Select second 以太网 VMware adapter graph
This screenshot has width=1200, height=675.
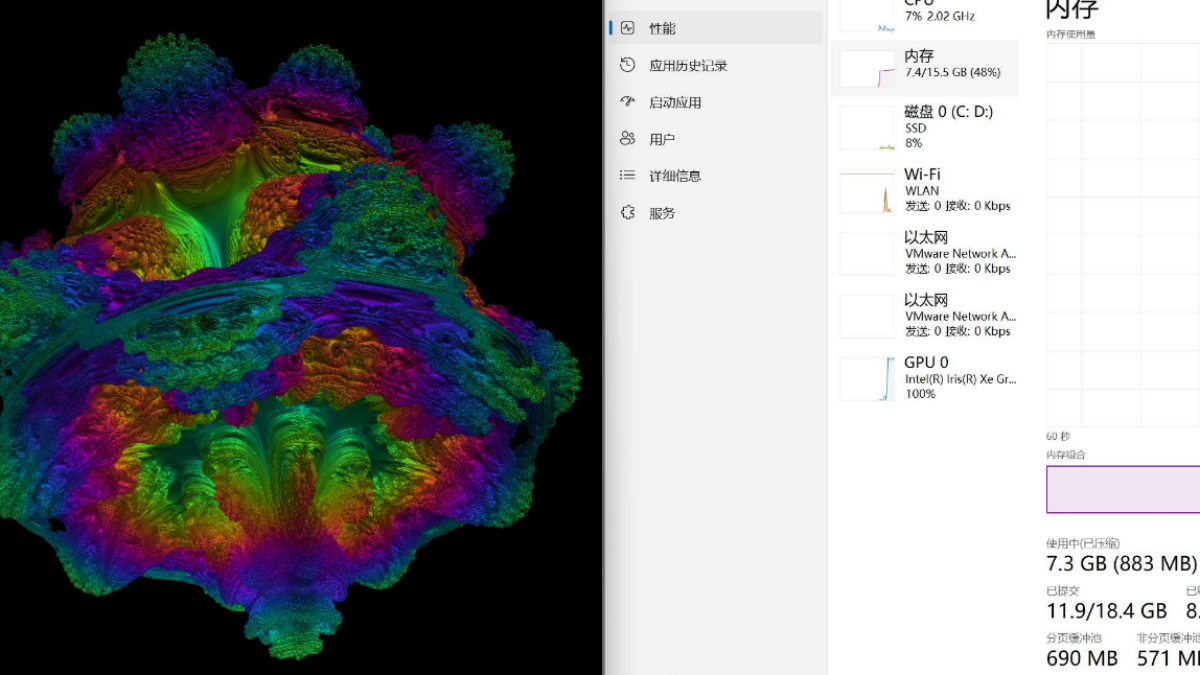pyautogui.click(x=867, y=316)
